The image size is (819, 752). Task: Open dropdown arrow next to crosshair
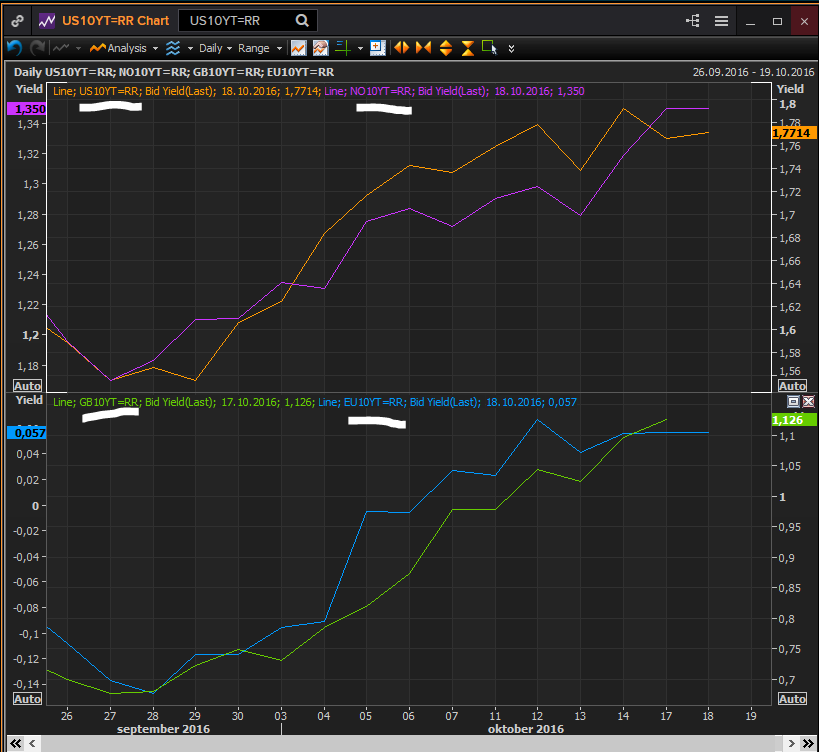pyautogui.click(x=360, y=49)
